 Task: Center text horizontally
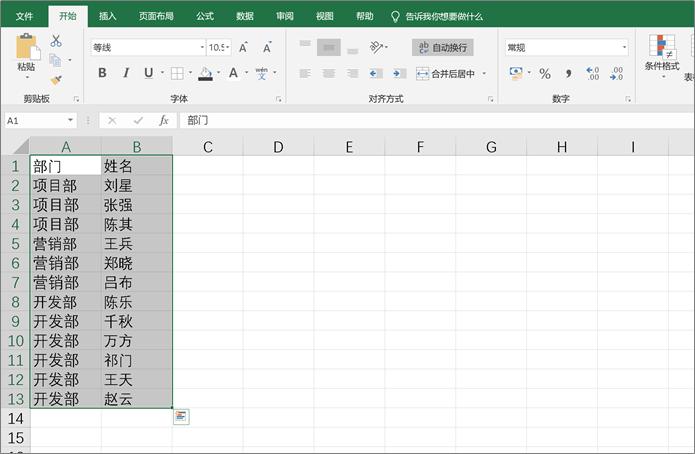329,73
